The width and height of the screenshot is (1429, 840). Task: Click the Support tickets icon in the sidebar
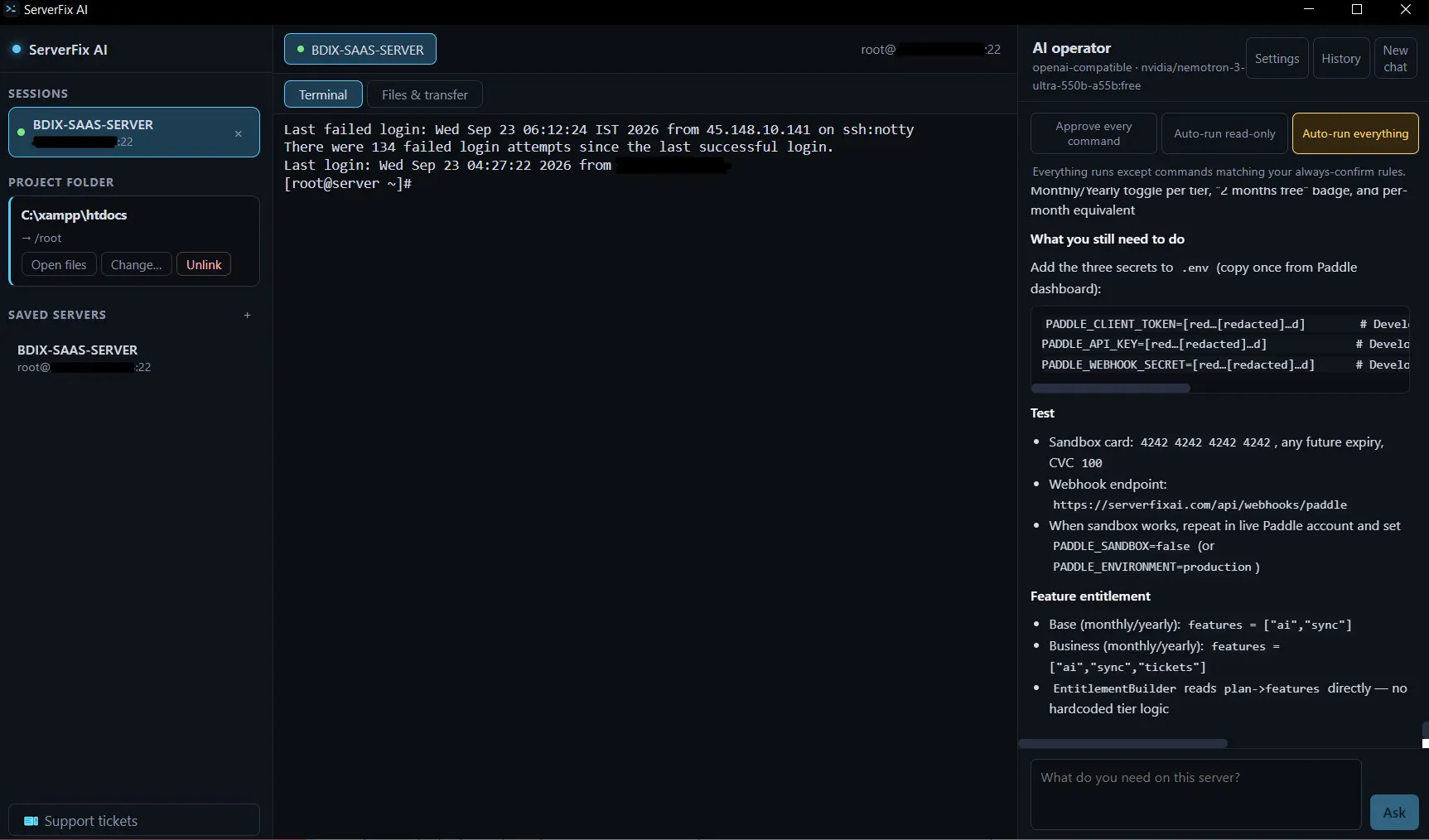coord(31,821)
